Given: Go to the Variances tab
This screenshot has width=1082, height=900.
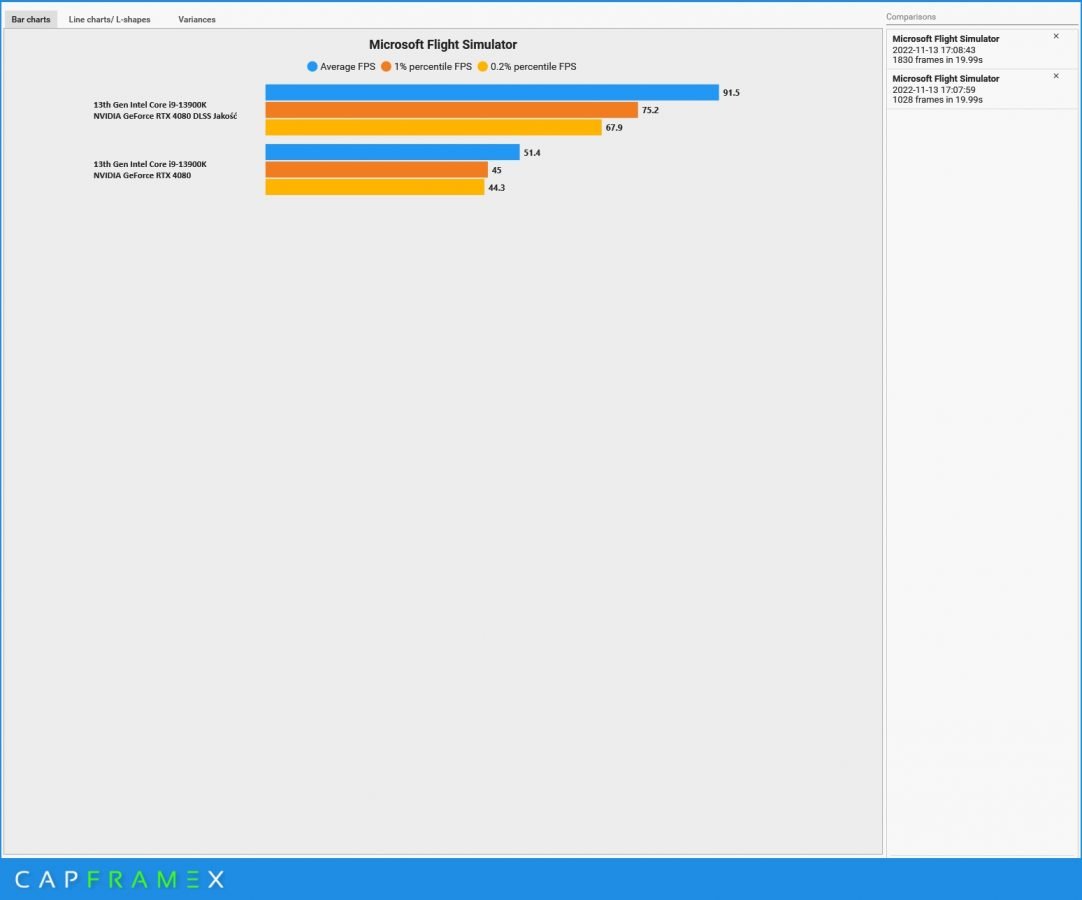Looking at the screenshot, I should [x=196, y=19].
